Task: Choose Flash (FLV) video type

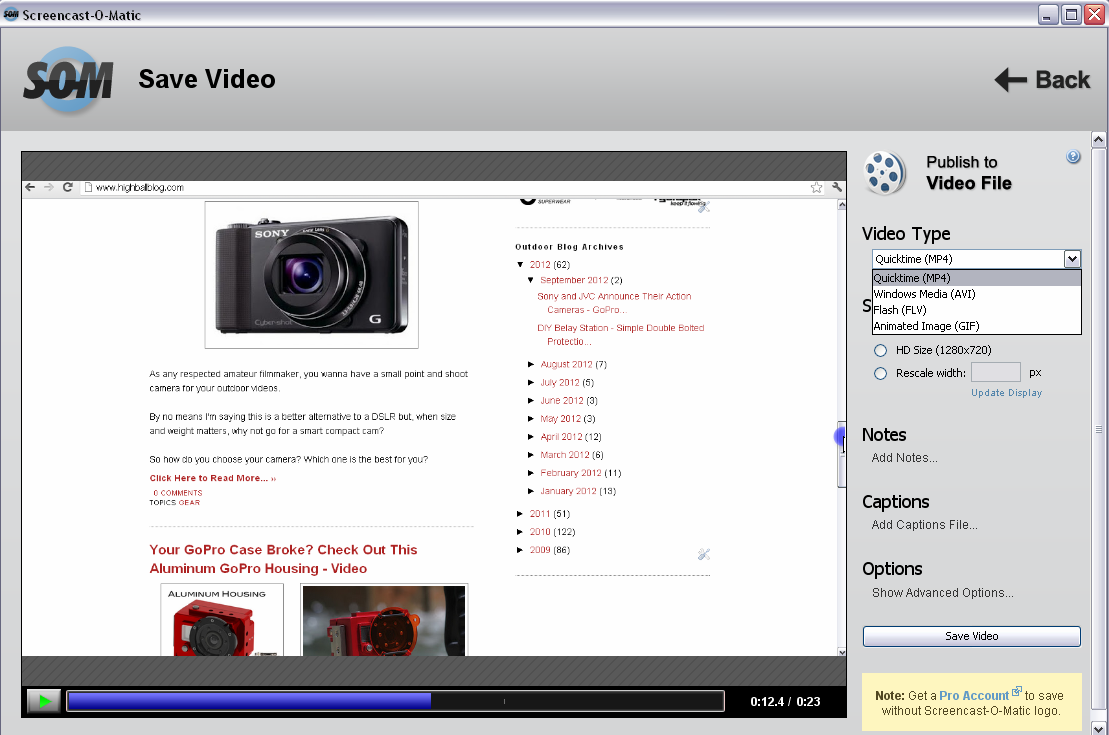Action: click(x=976, y=310)
